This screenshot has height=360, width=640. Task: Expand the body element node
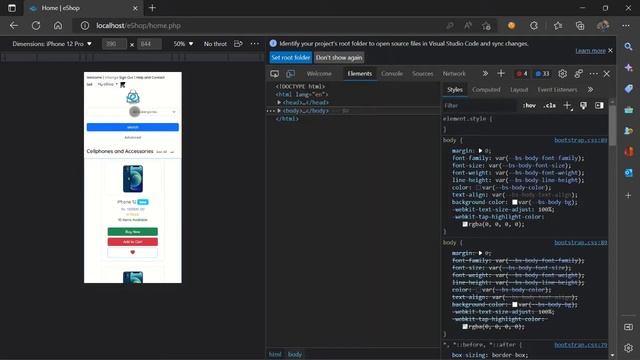[x=279, y=111]
